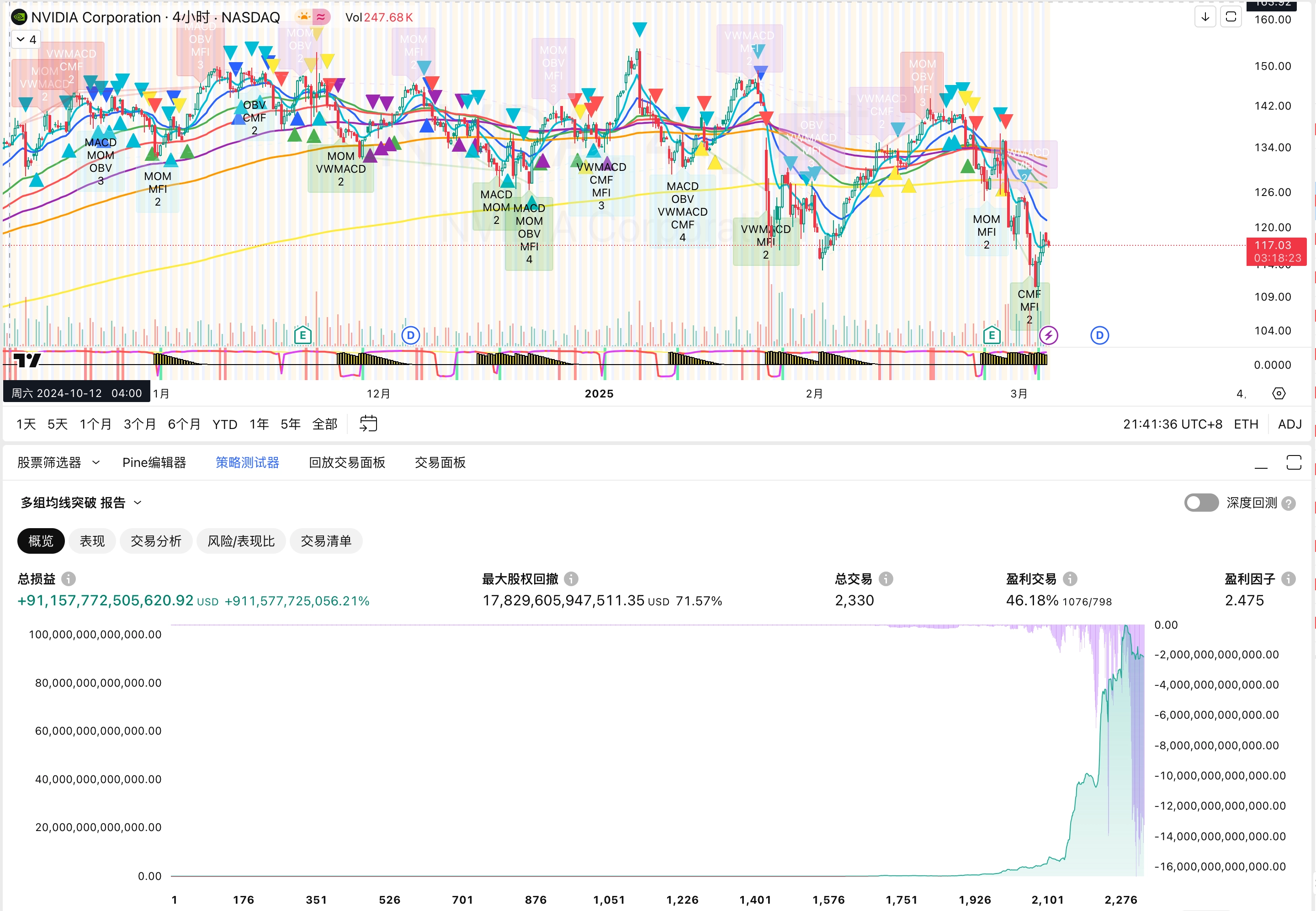Viewport: 1316px width, 911px height.
Task: Click the orange sun pre-market session icon
Action: (x=304, y=17)
